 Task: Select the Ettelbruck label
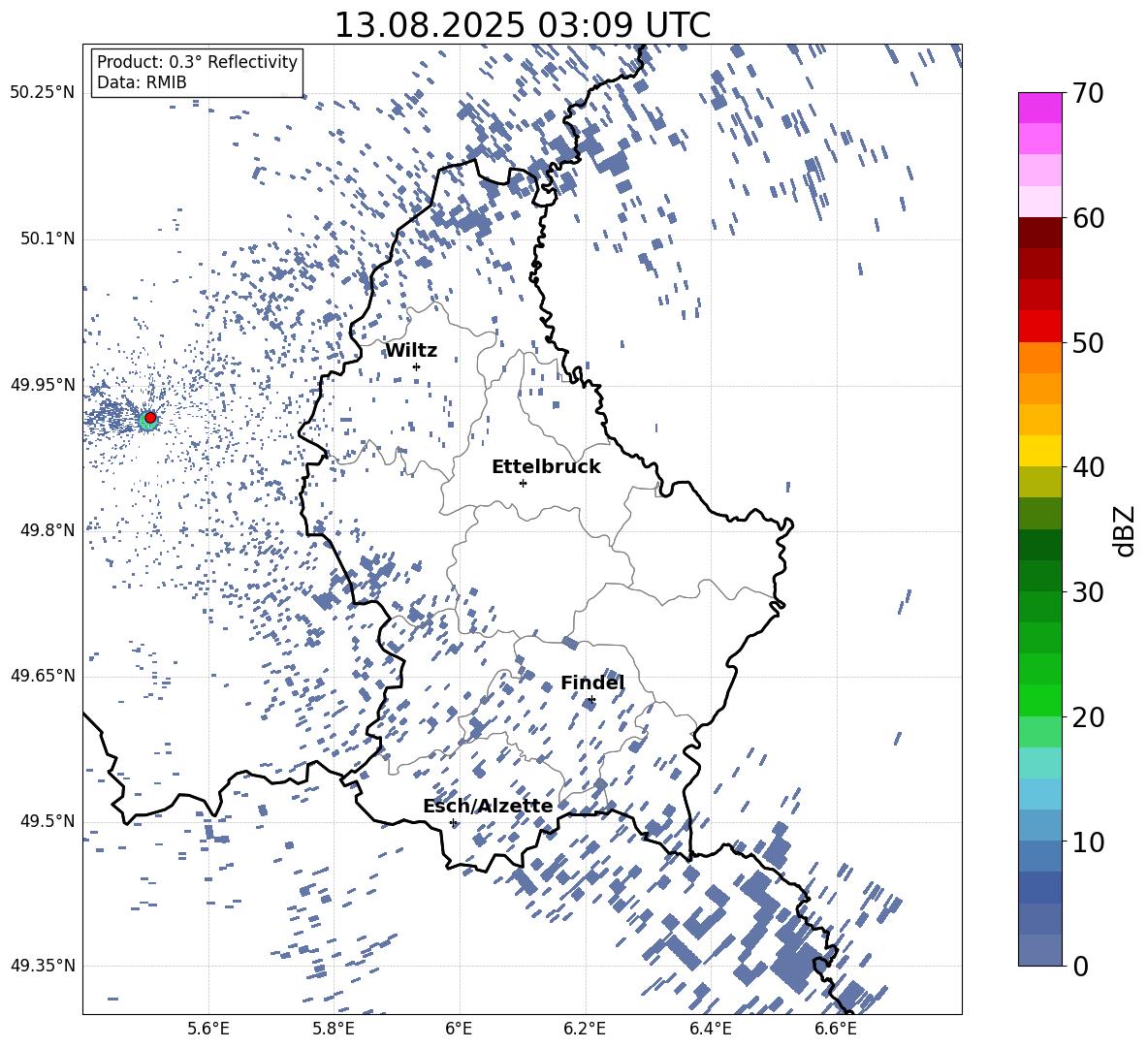(546, 467)
